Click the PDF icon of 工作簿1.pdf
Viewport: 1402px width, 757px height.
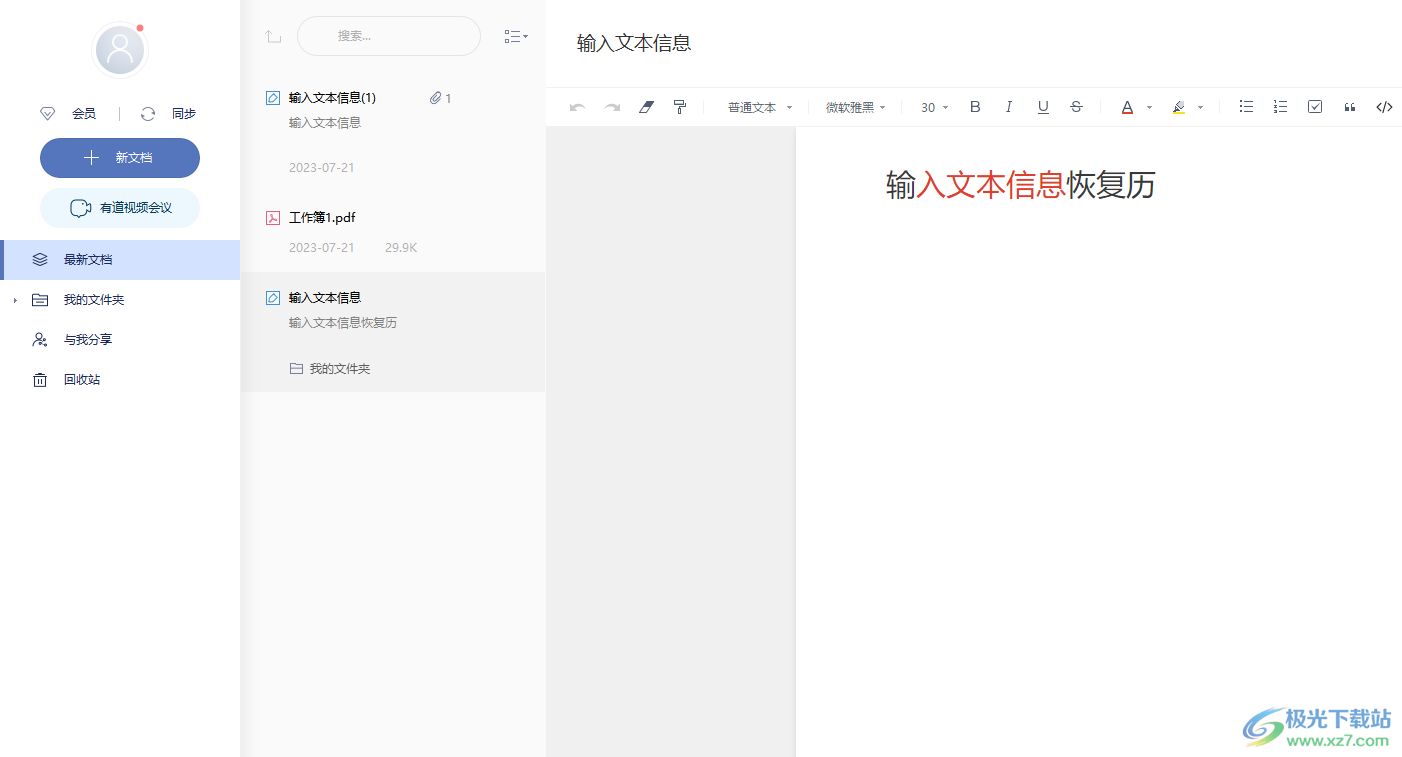pos(273,218)
